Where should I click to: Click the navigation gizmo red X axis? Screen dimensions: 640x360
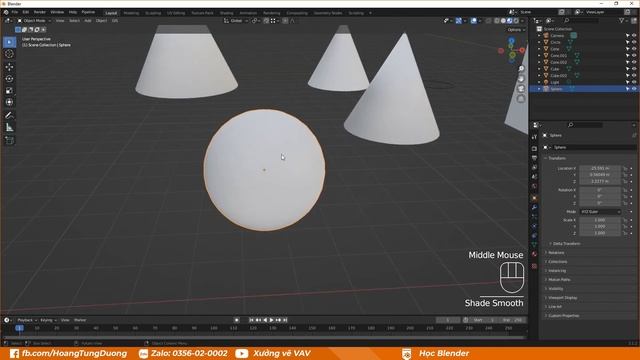(522, 50)
